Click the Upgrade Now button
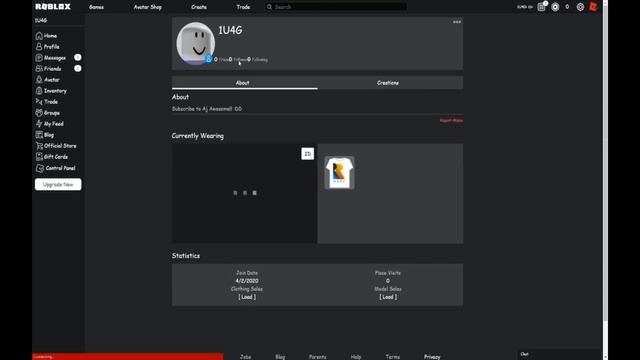The width and height of the screenshot is (640, 360). [x=58, y=184]
